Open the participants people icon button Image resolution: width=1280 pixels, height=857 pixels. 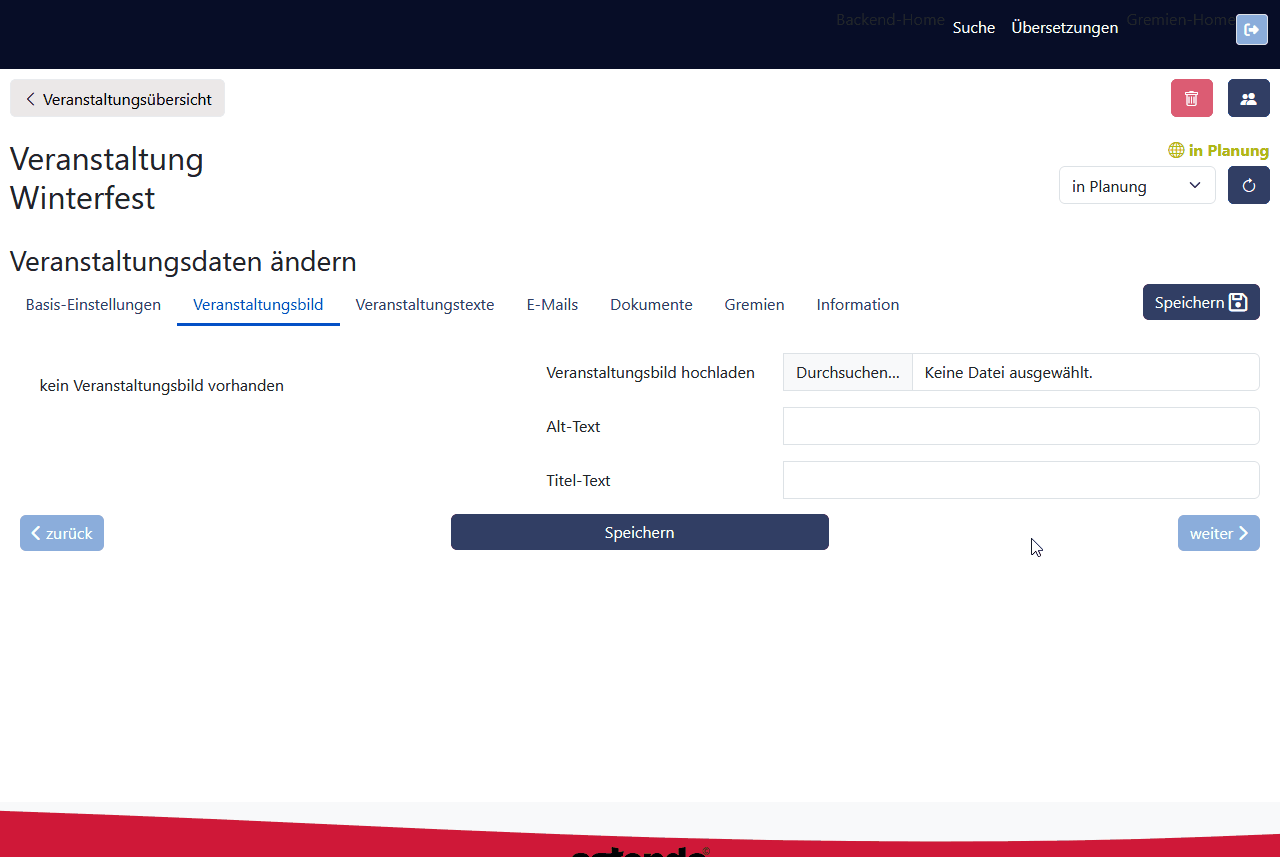tap(1248, 98)
